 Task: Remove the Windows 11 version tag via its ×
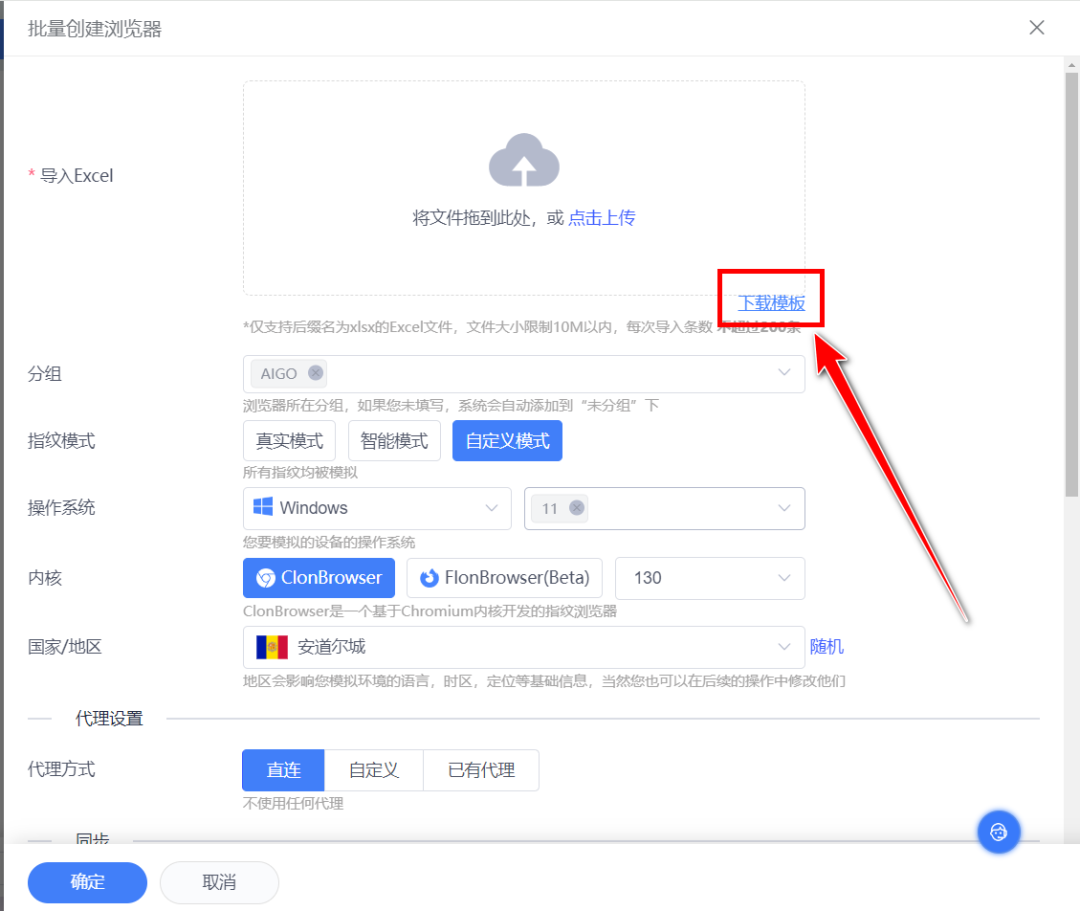pos(577,508)
